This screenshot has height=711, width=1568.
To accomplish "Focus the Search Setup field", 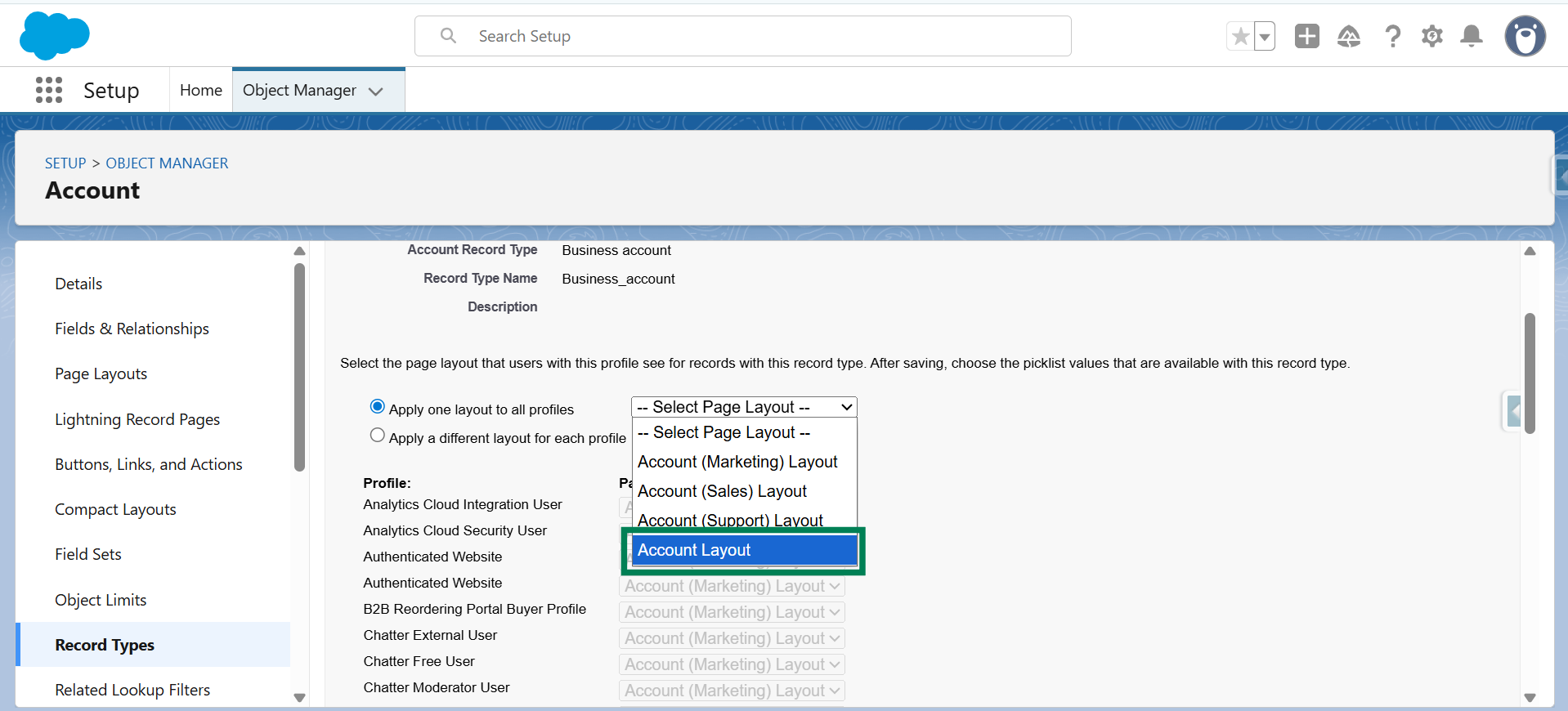I will 743,36.
